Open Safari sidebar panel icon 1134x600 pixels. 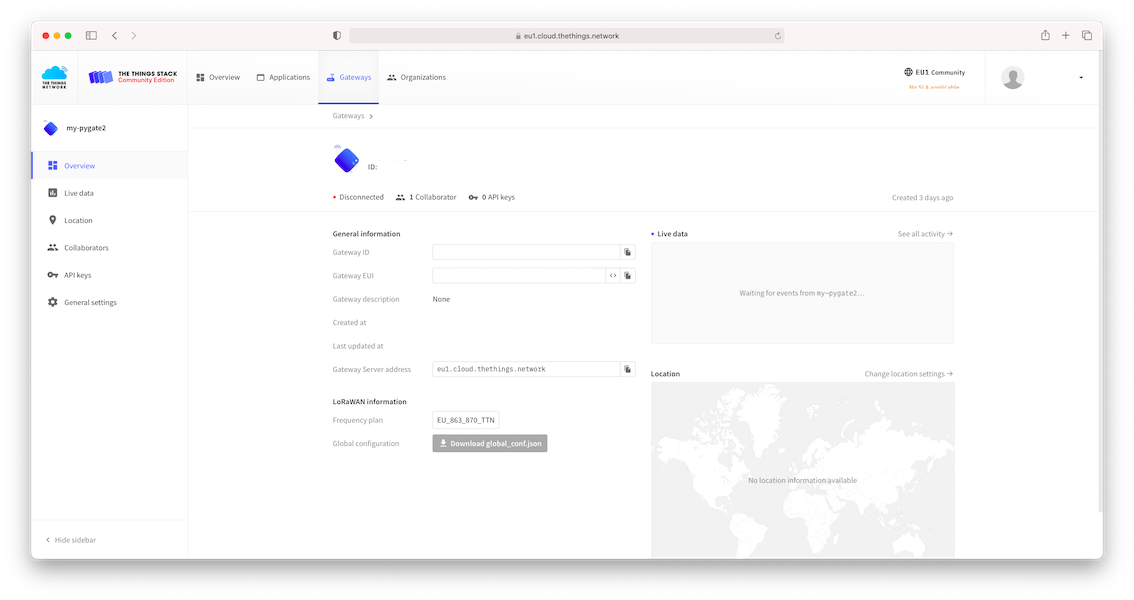pos(91,36)
